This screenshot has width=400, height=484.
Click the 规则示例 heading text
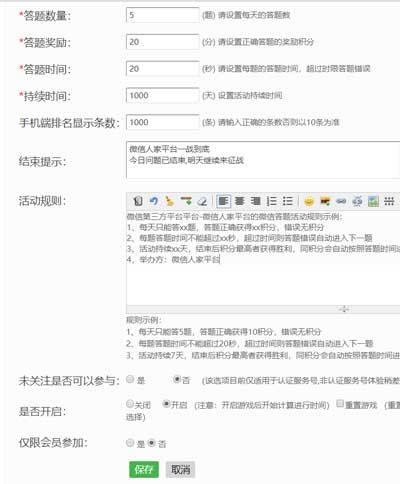pyautogui.click(x=144, y=320)
